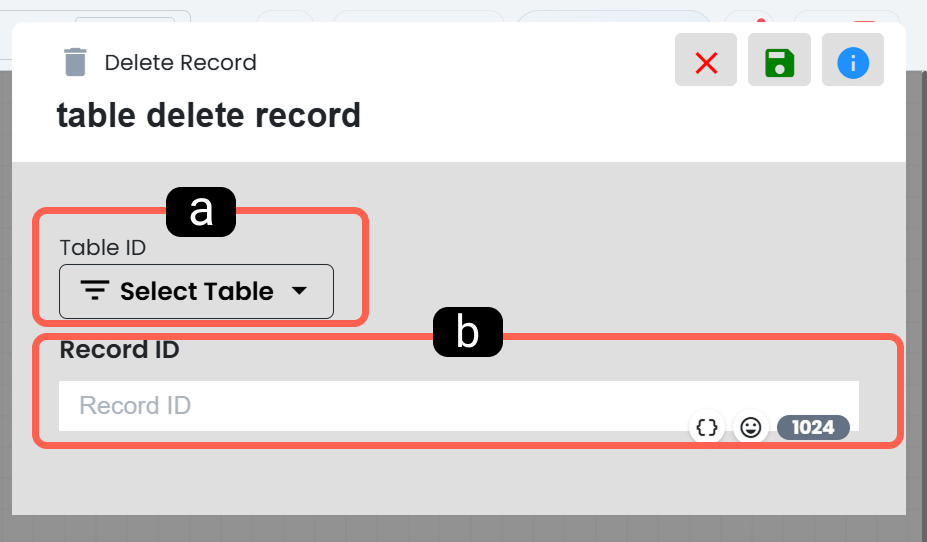Click the empty grey area under Record ID field

[x=459, y=480]
